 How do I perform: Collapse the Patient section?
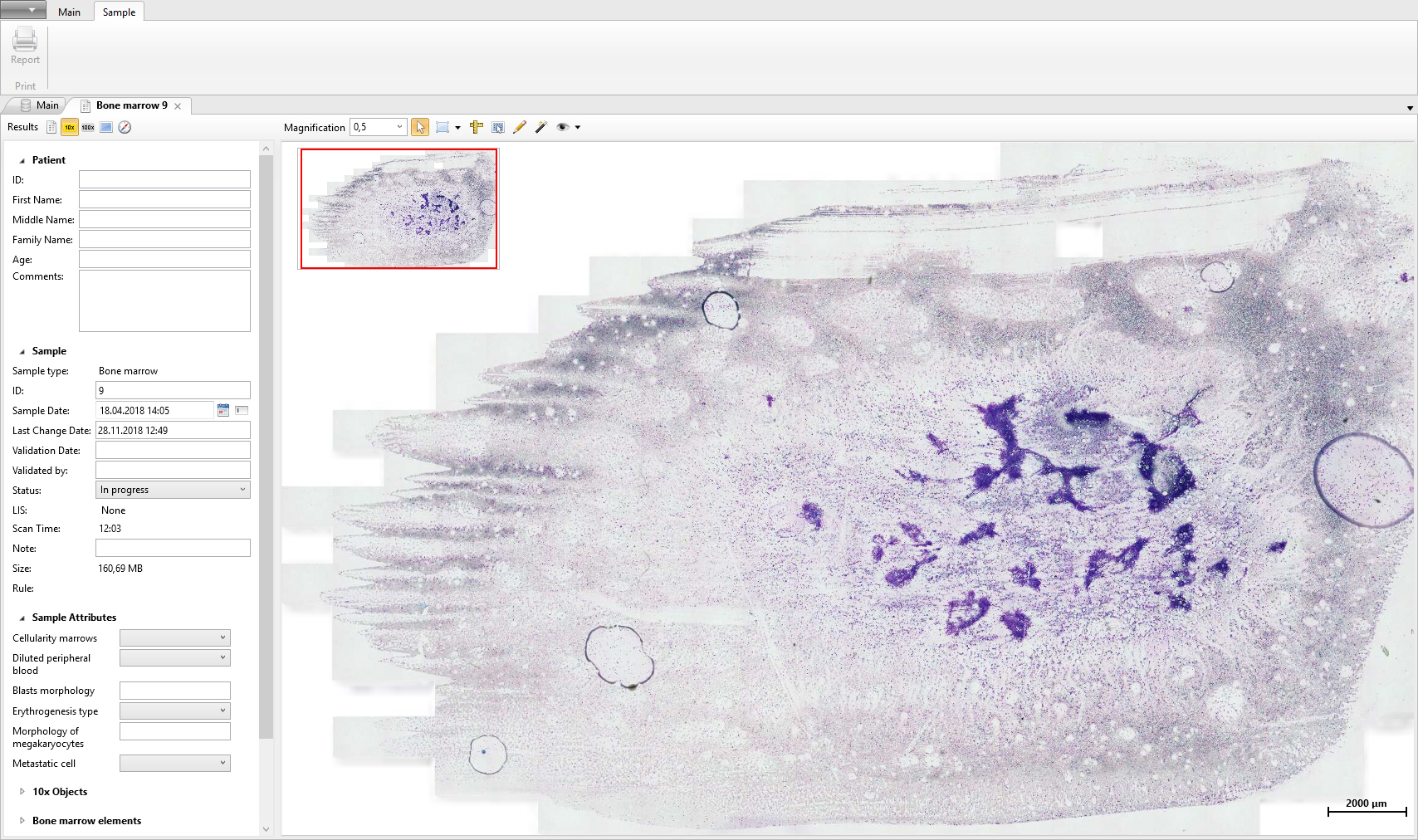click(x=22, y=160)
